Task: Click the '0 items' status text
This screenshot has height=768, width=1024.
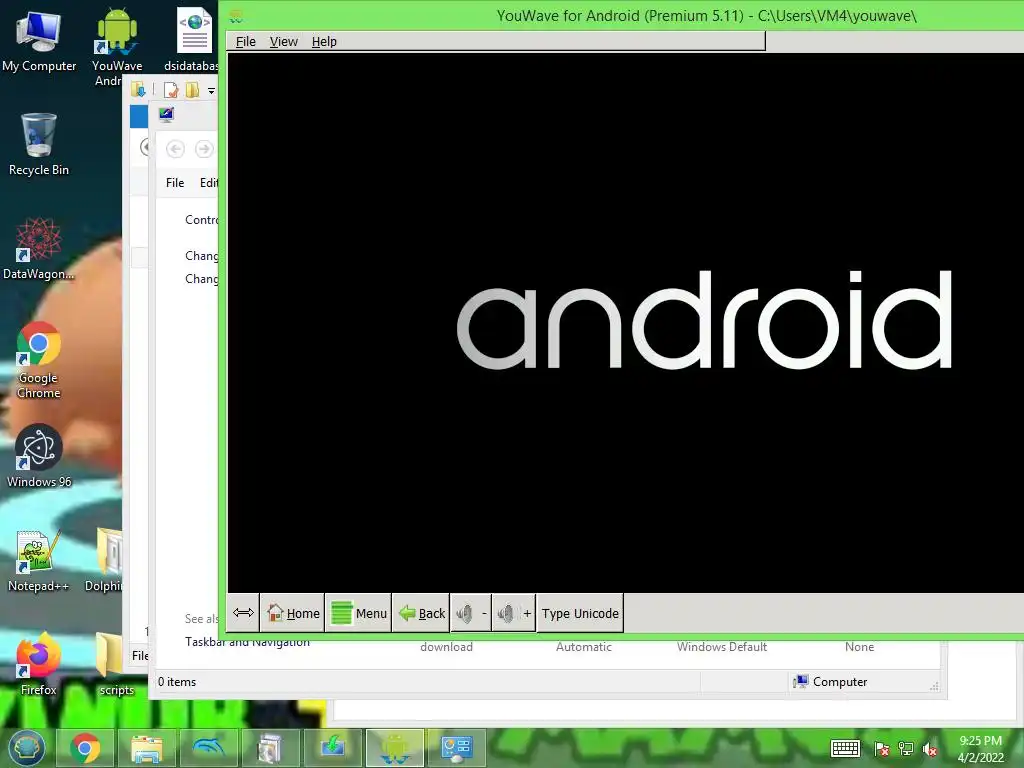Action: coord(177,682)
